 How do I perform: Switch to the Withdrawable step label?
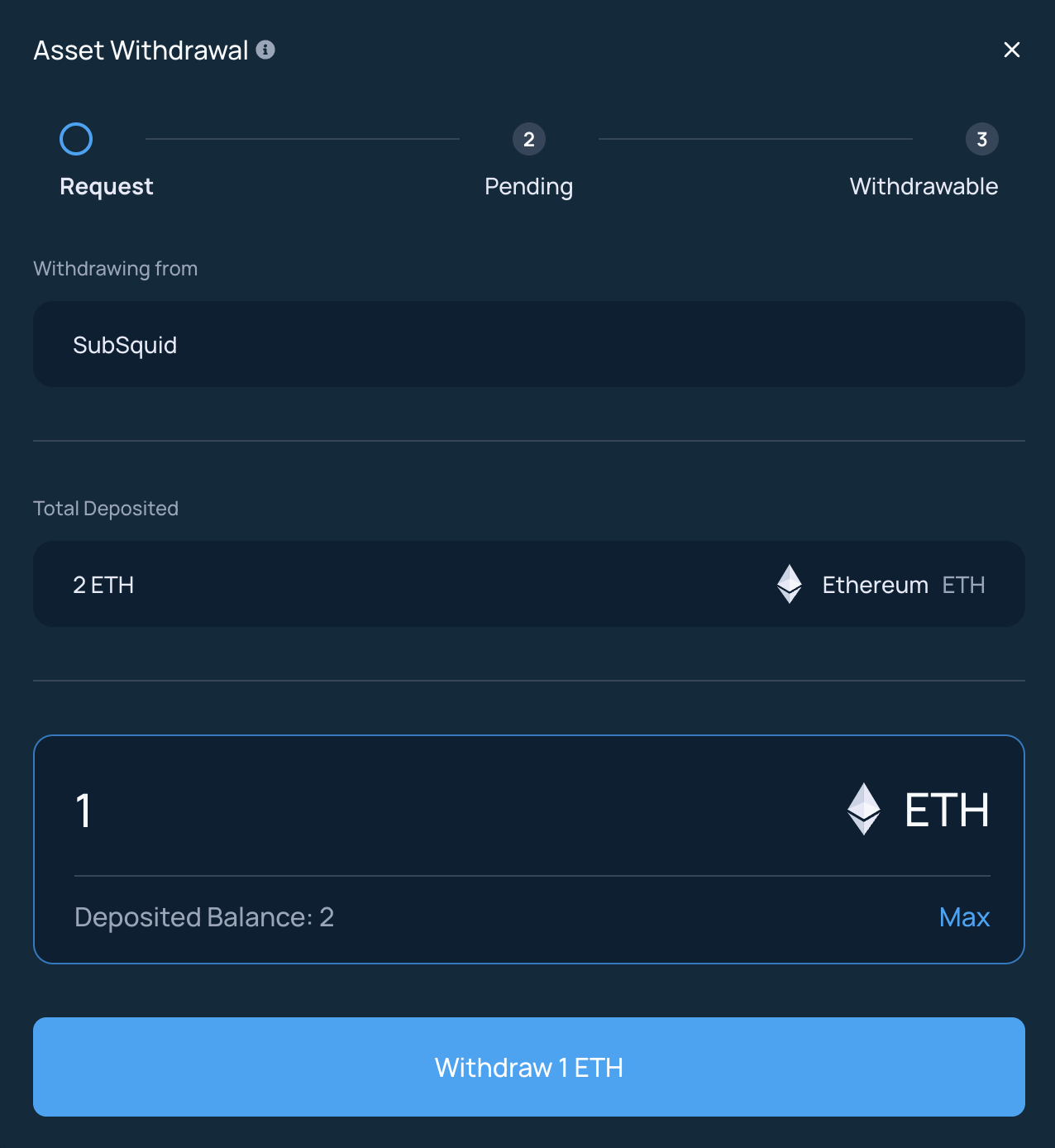[x=924, y=186]
